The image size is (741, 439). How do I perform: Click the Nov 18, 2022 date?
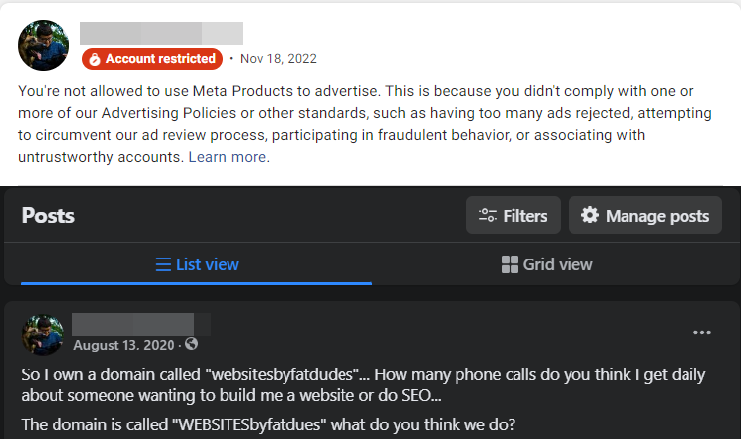(278, 59)
